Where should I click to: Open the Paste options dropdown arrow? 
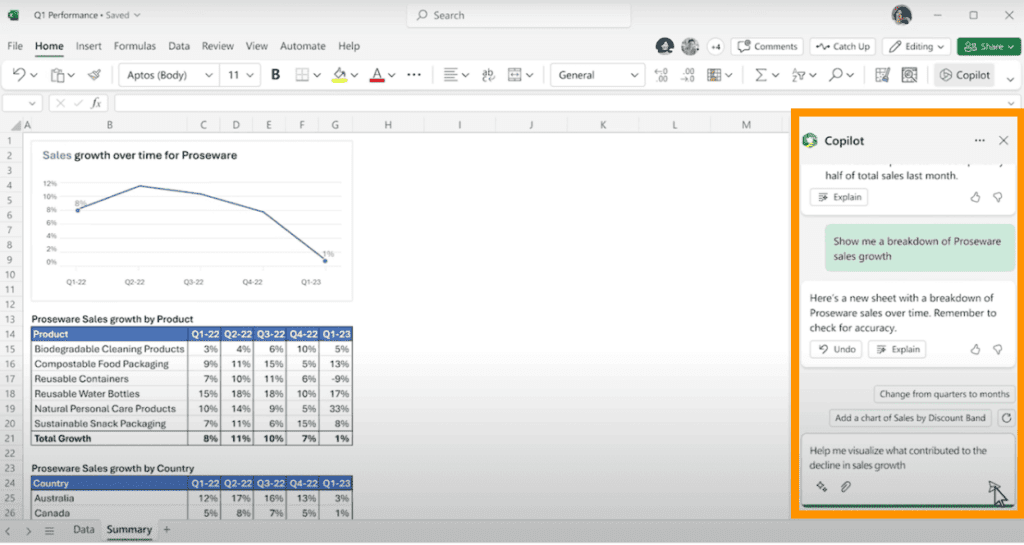pos(71,75)
